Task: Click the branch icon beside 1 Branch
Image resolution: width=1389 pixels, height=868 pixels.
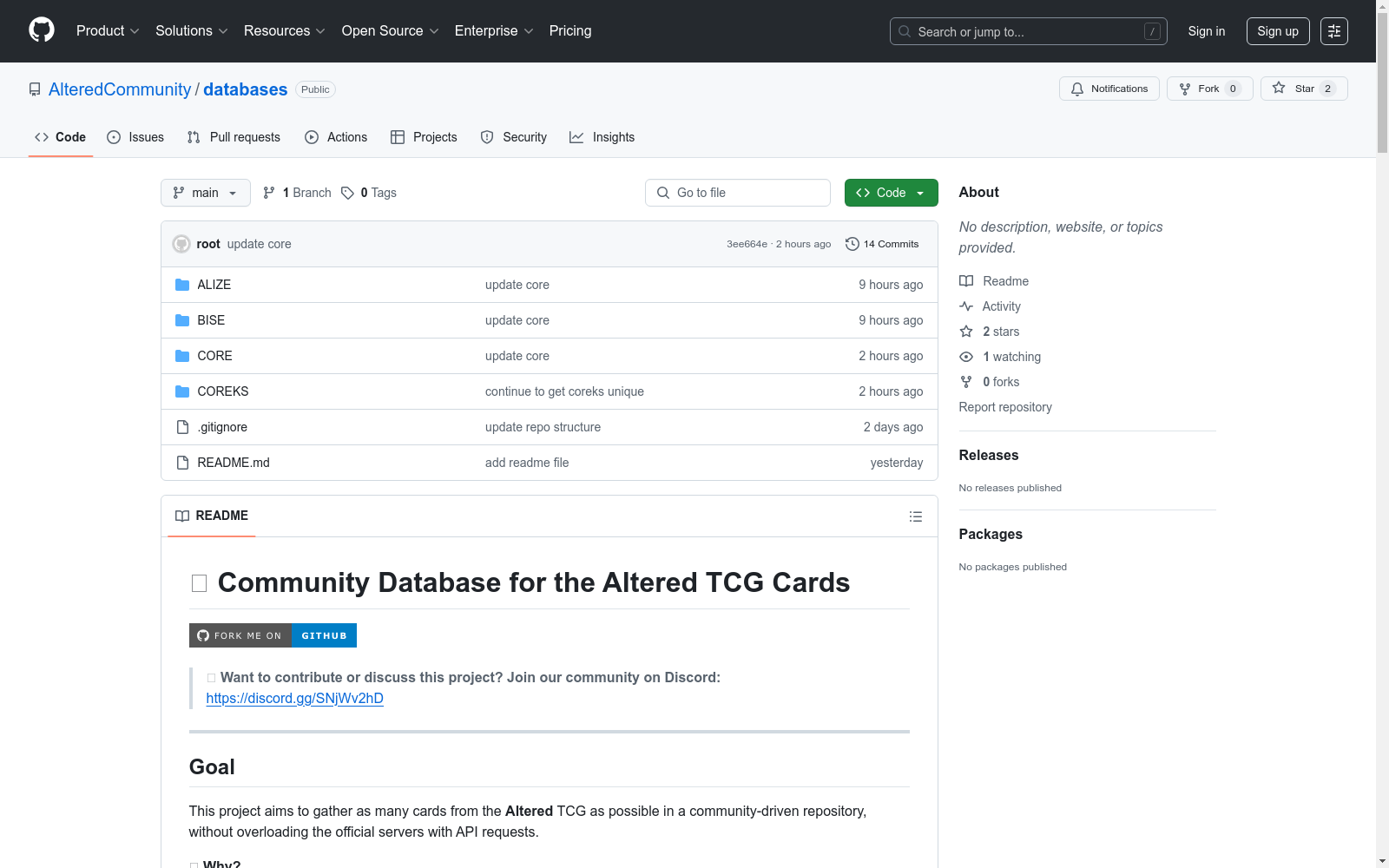Action: point(269,193)
